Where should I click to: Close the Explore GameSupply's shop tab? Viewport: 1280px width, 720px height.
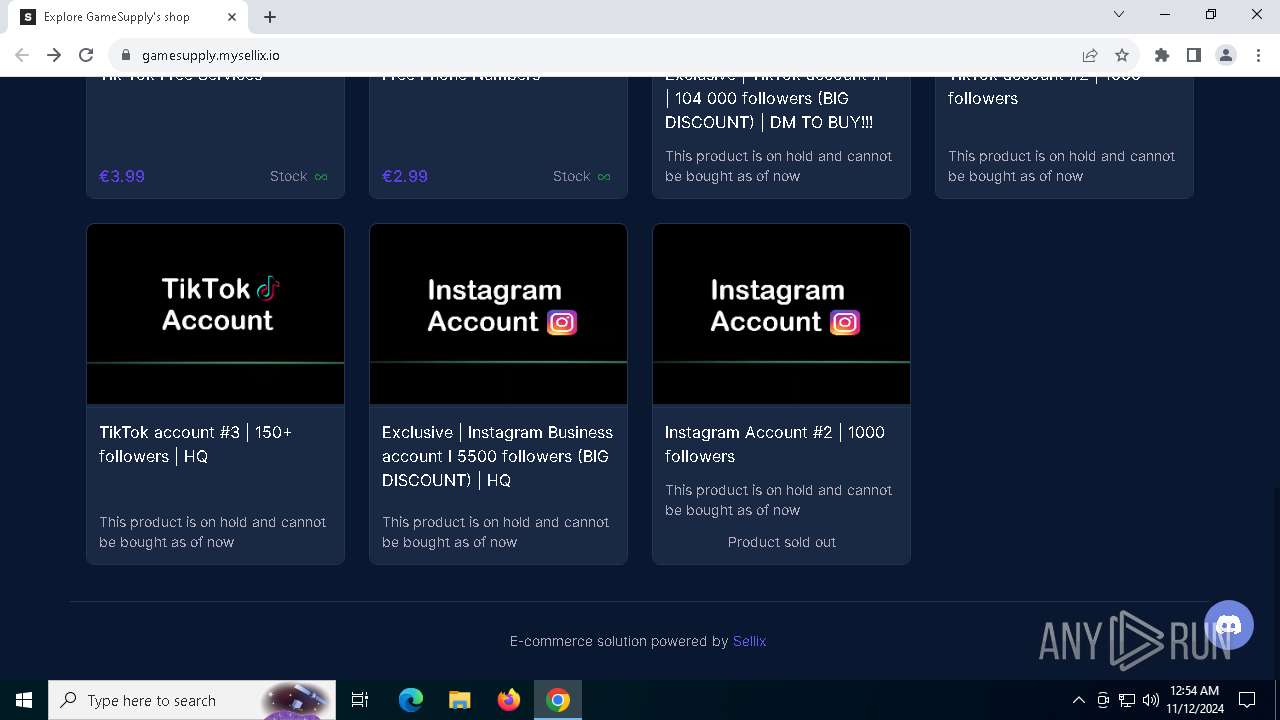[x=232, y=17]
